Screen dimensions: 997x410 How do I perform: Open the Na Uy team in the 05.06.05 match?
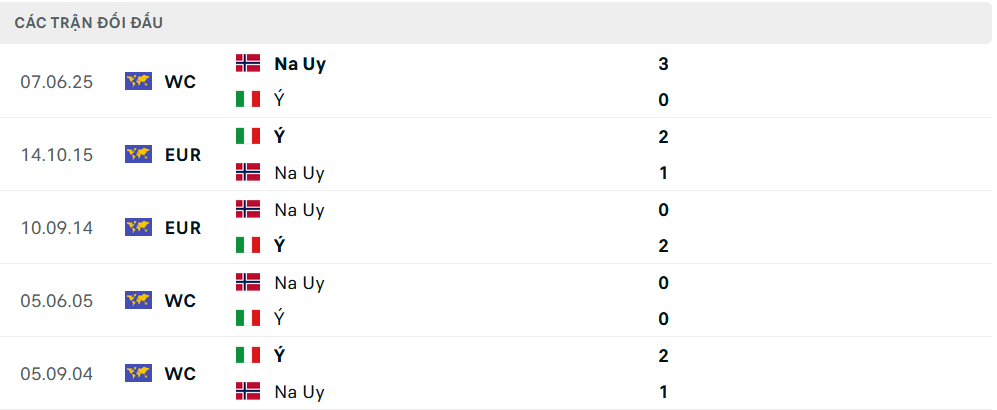[300, 282]
